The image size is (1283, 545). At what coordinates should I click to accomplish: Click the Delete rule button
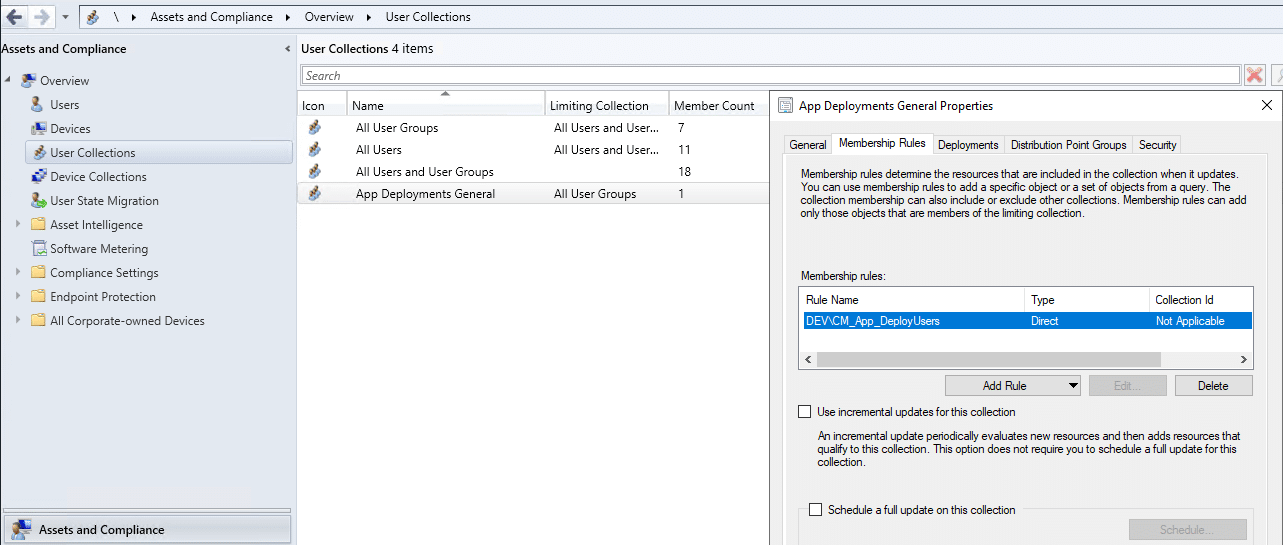(1213, 386)
